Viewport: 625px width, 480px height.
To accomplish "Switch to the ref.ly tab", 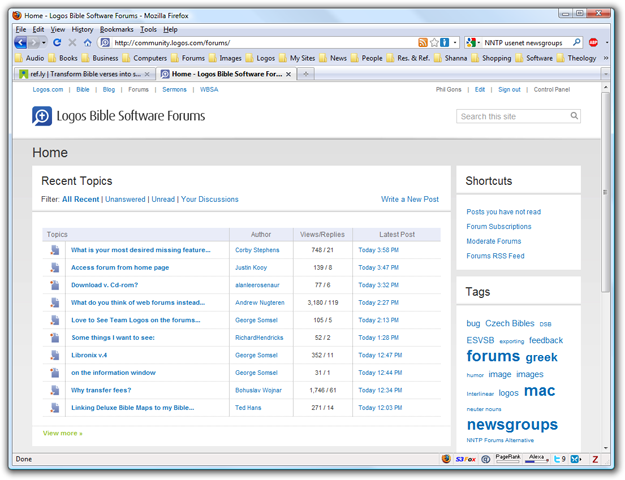I will click(85, 74).
